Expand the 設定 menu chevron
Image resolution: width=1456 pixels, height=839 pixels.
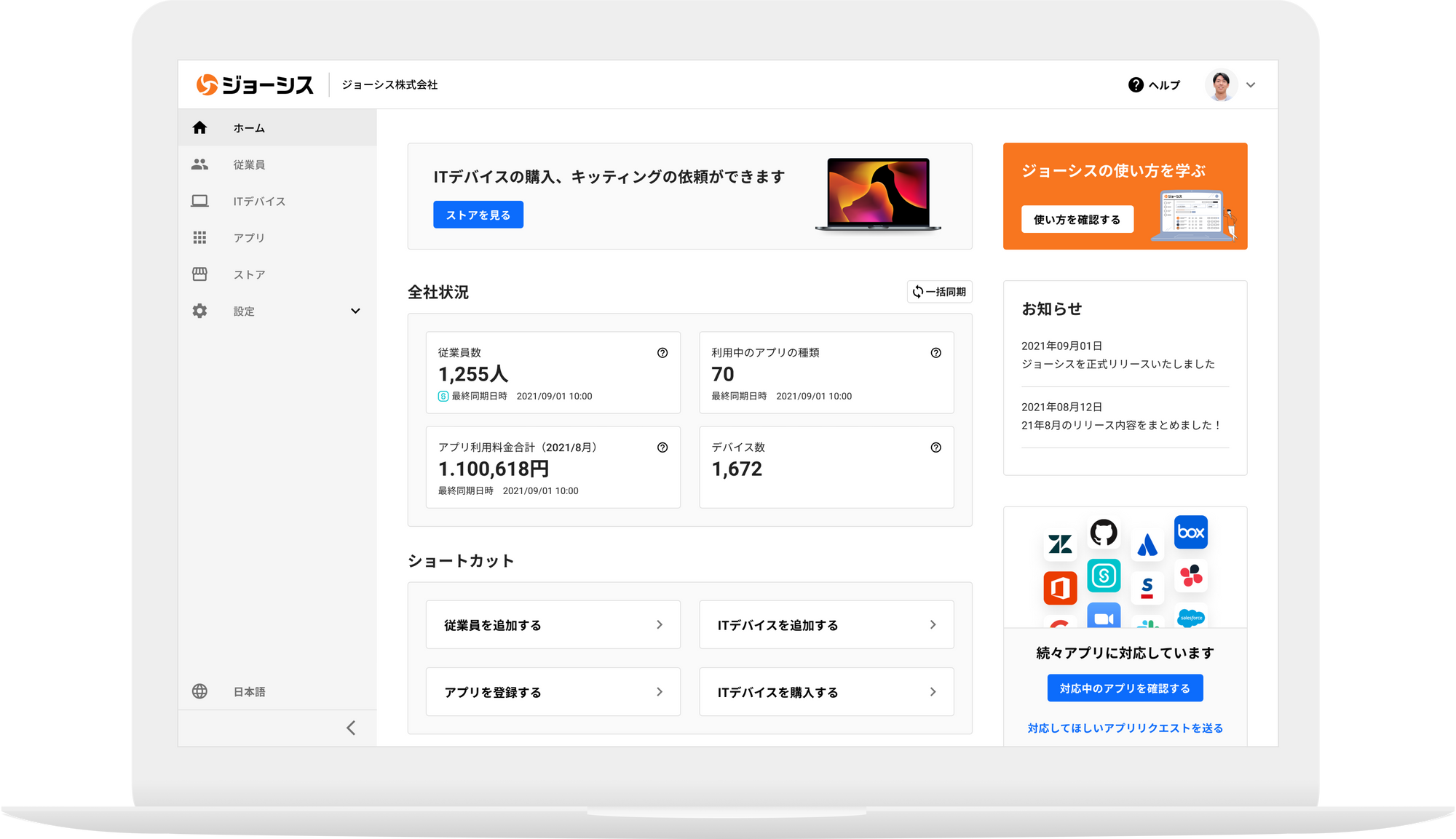coord(356,311)
